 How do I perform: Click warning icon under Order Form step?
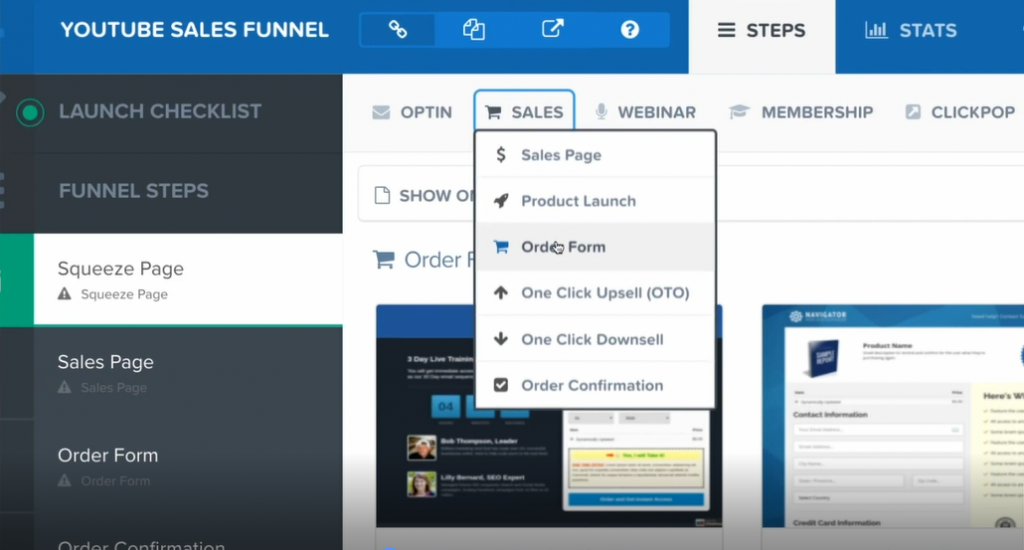[64, 481]
